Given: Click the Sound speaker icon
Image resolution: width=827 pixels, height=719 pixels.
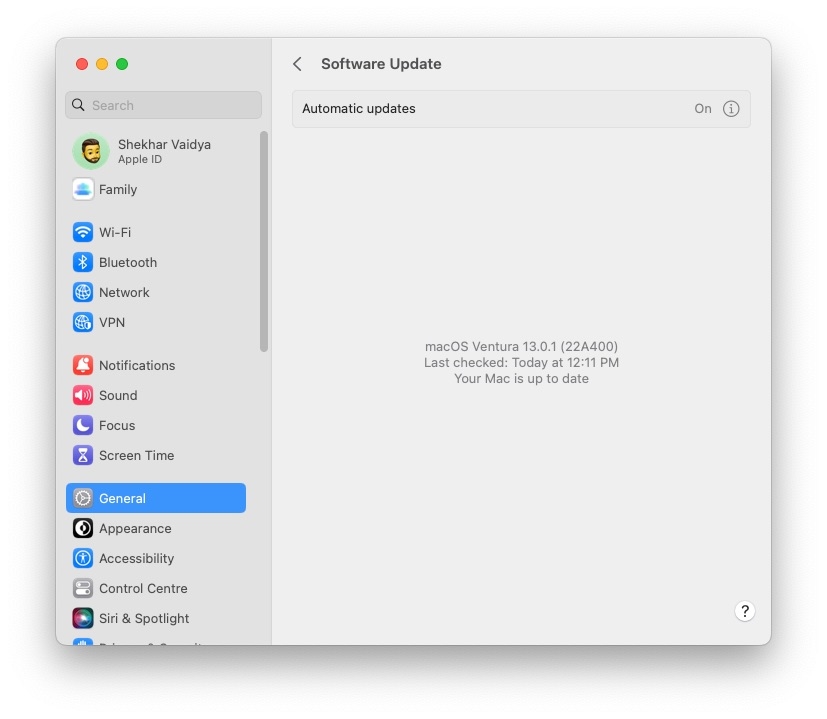Looking at the screenshot, I should [83, 395].
